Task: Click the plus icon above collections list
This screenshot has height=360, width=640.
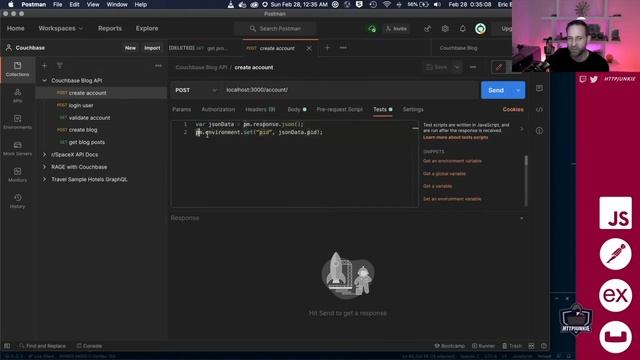Action: (44, 66)
